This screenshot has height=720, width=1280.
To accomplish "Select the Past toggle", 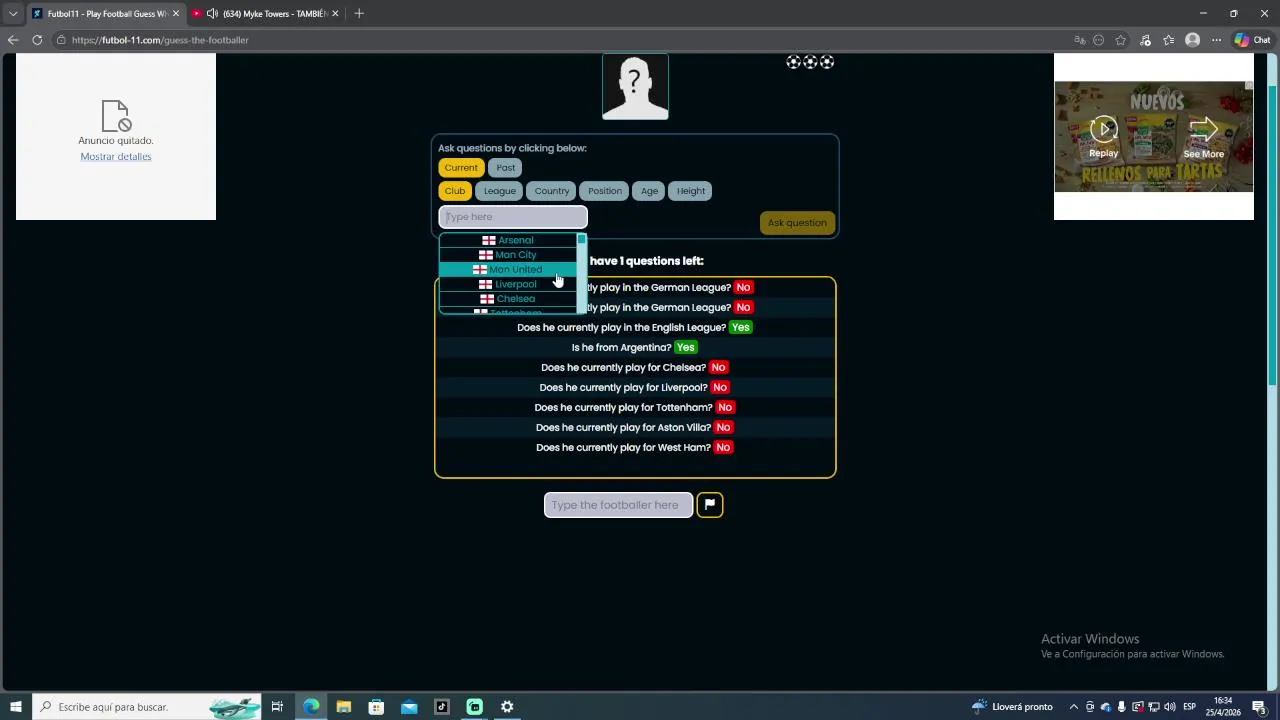I will (x=506, y=167).
